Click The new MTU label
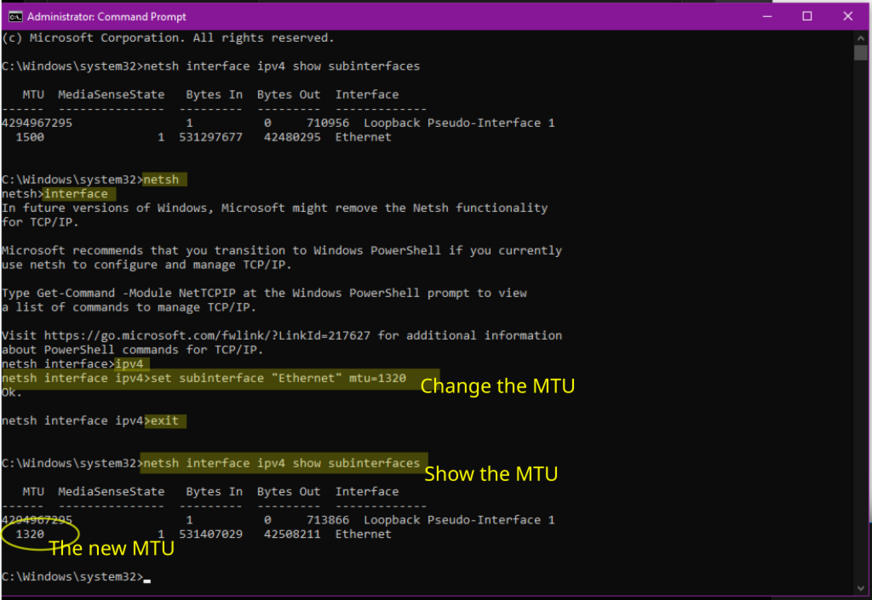Image resolution: width=872 pixels, height=600 pixels. click(x=110, y=548)
